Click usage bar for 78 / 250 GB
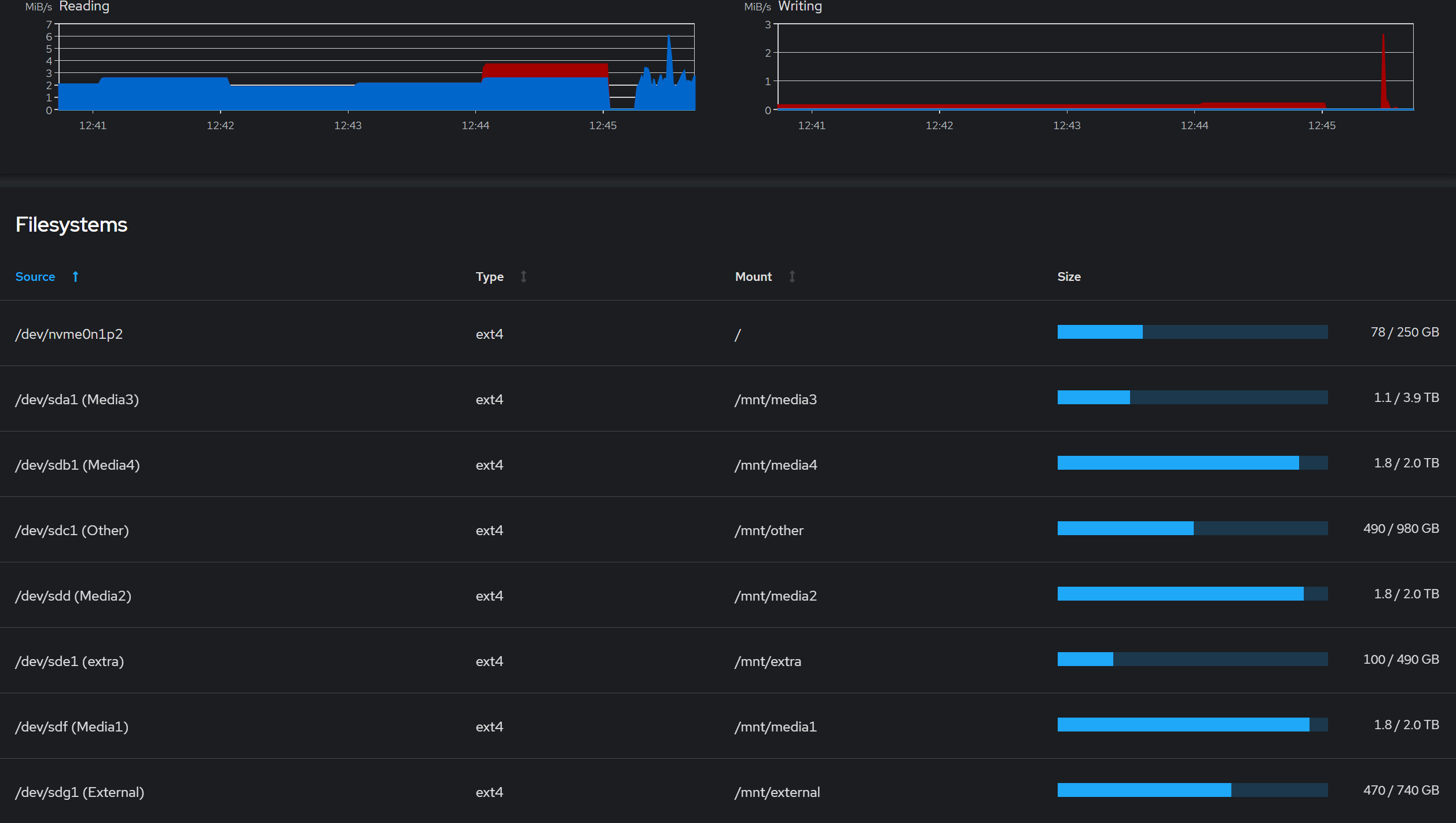This screenshot has height=823, width=1456. [1193, 332]
